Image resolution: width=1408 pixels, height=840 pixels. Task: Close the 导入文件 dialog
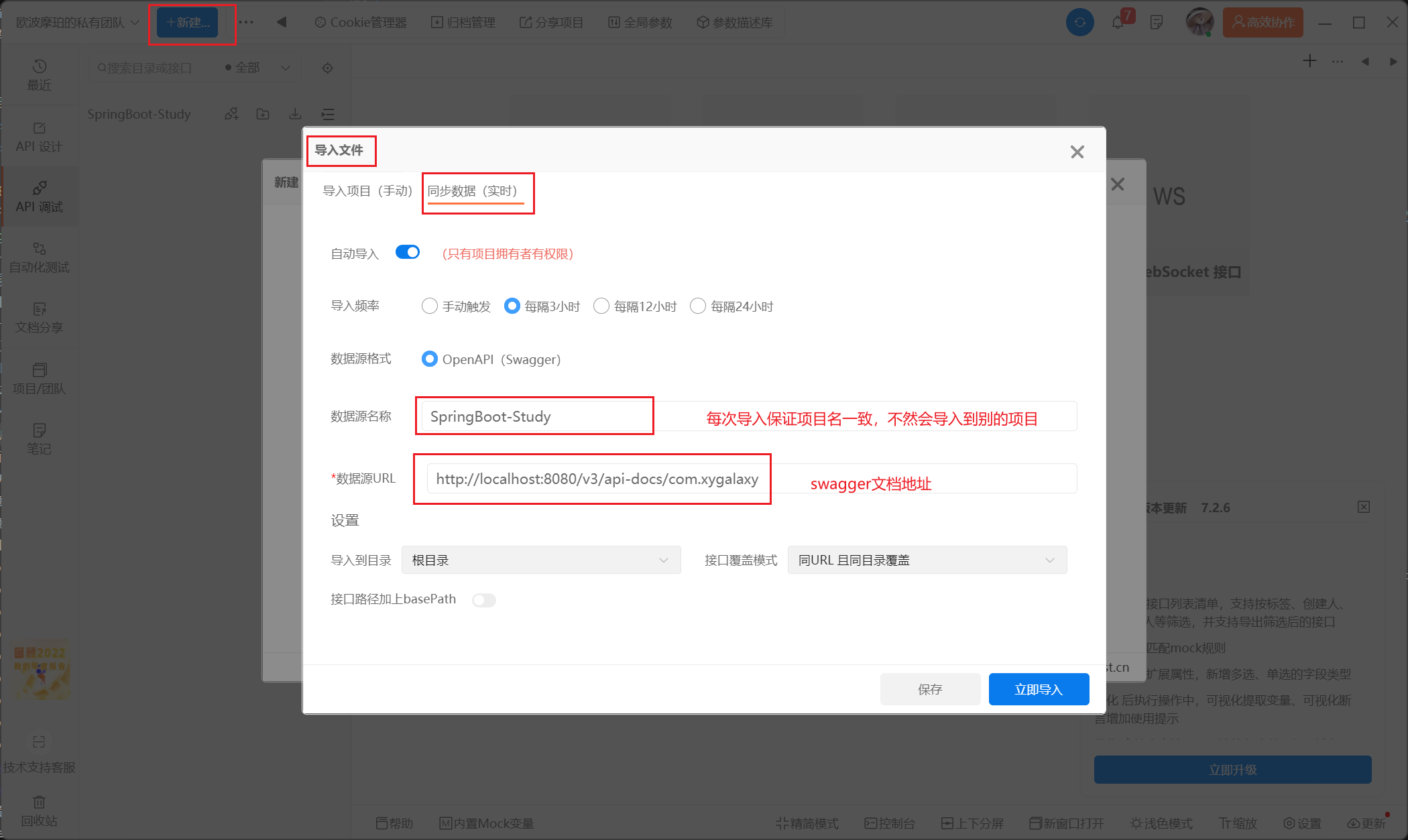[x=1077, y=152]
